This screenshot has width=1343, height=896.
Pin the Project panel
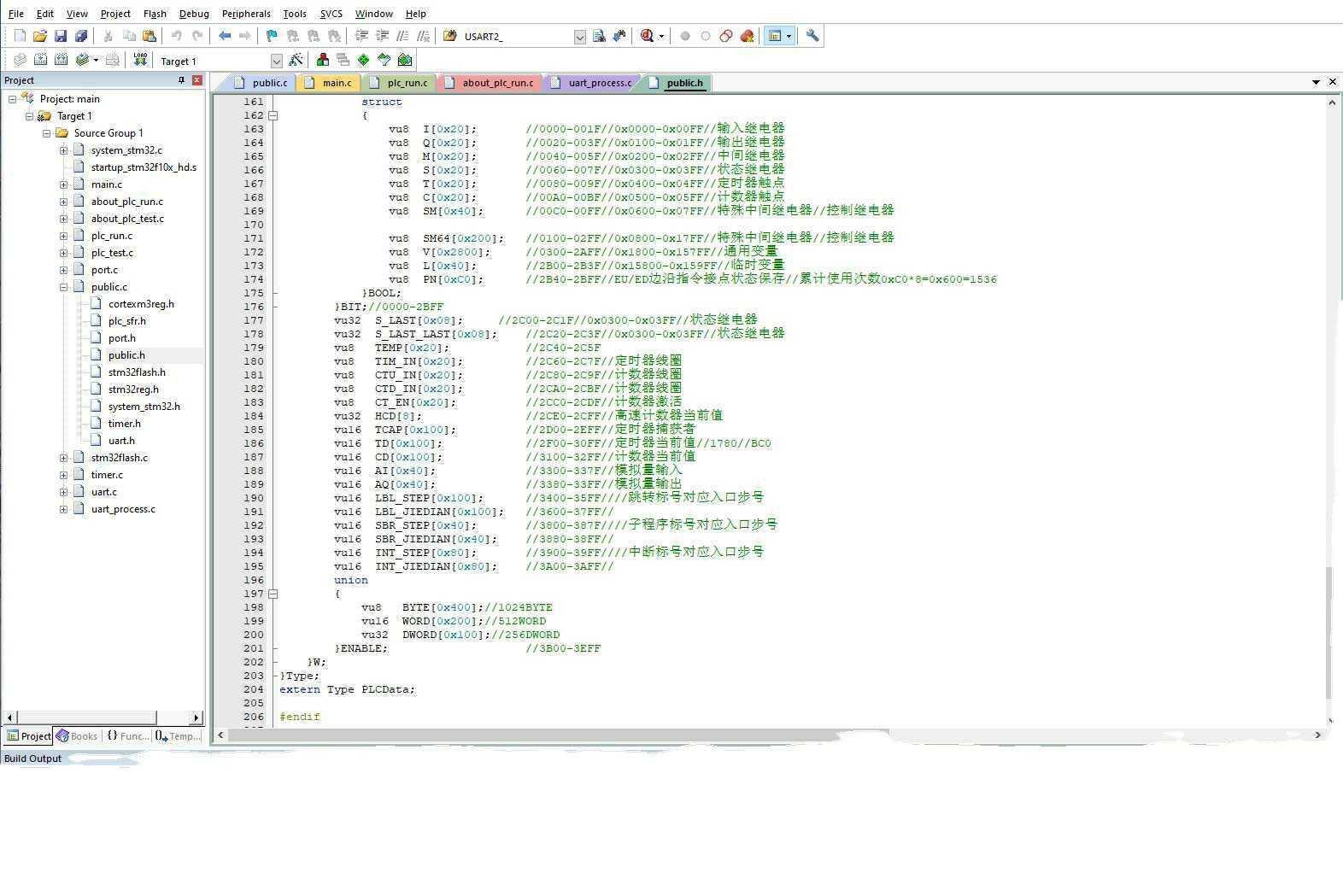pyautogui.click(x=181, y=80)
